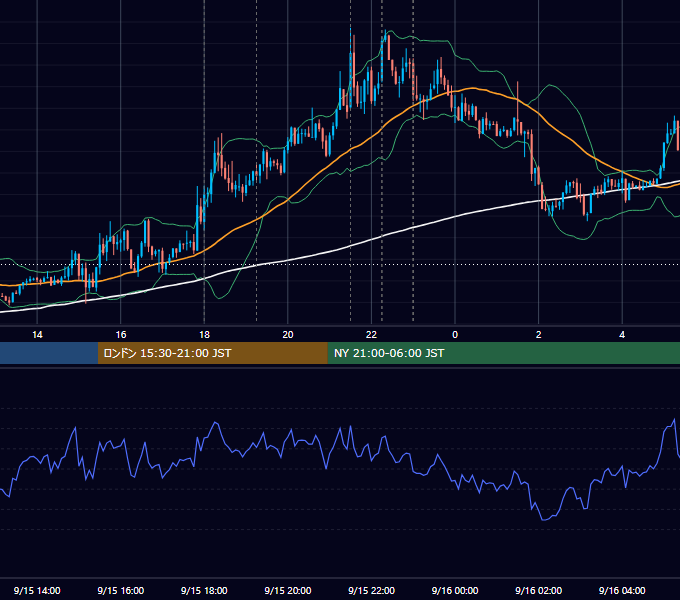
Task: Click the blue session bar before London
Action: pos(49,353)
